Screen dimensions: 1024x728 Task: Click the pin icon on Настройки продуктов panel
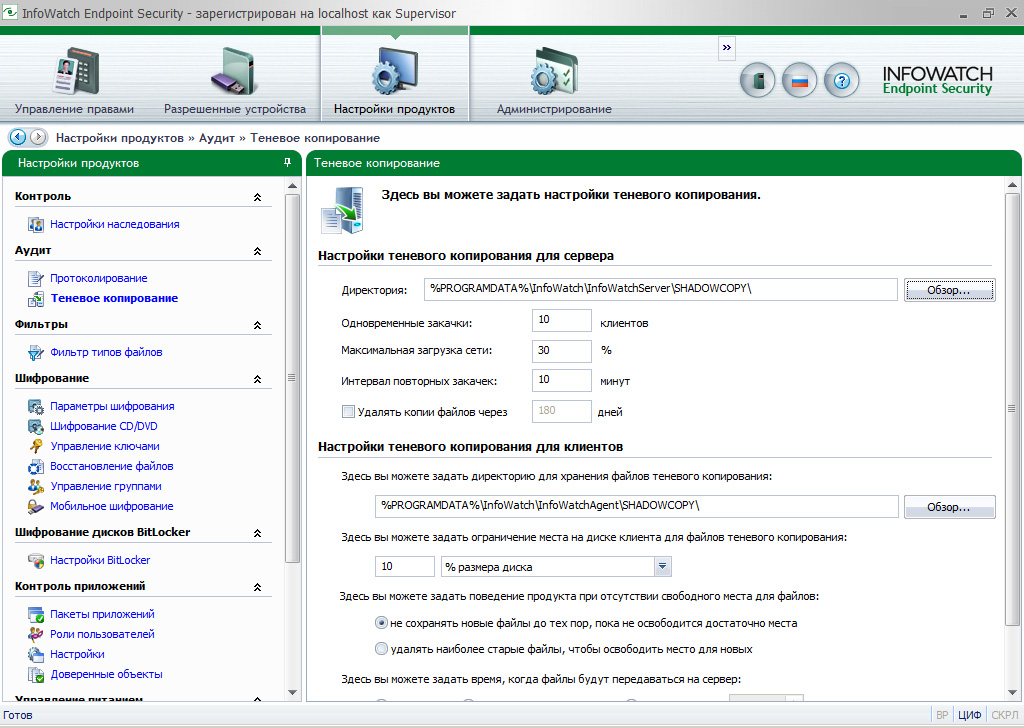click(287, 163)
